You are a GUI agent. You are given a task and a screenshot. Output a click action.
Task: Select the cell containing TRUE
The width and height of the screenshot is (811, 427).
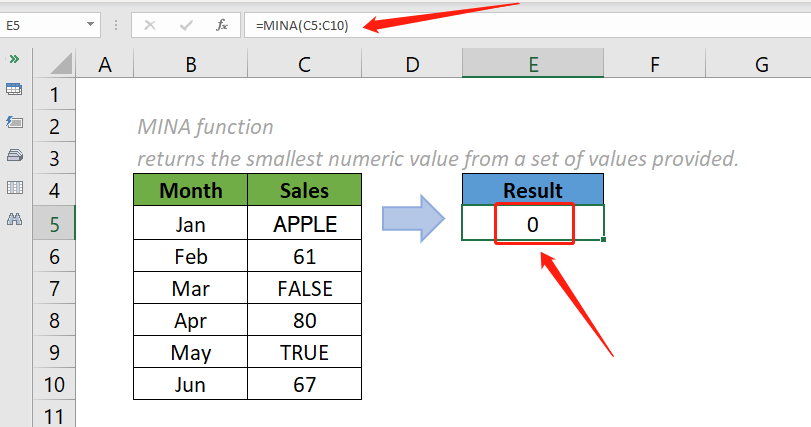coord(304,352)
